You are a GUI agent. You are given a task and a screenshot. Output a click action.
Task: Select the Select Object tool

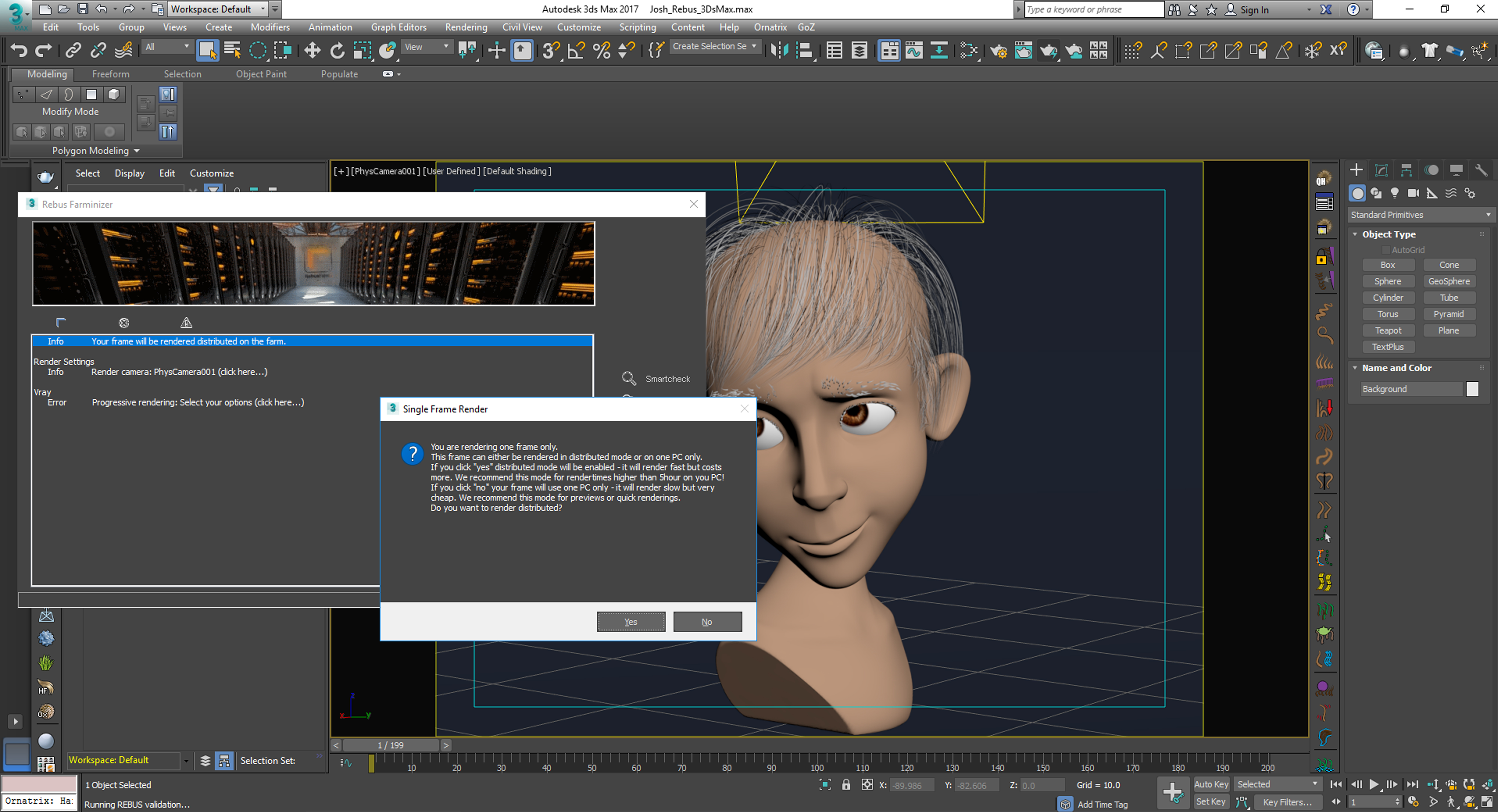point(208,51)
